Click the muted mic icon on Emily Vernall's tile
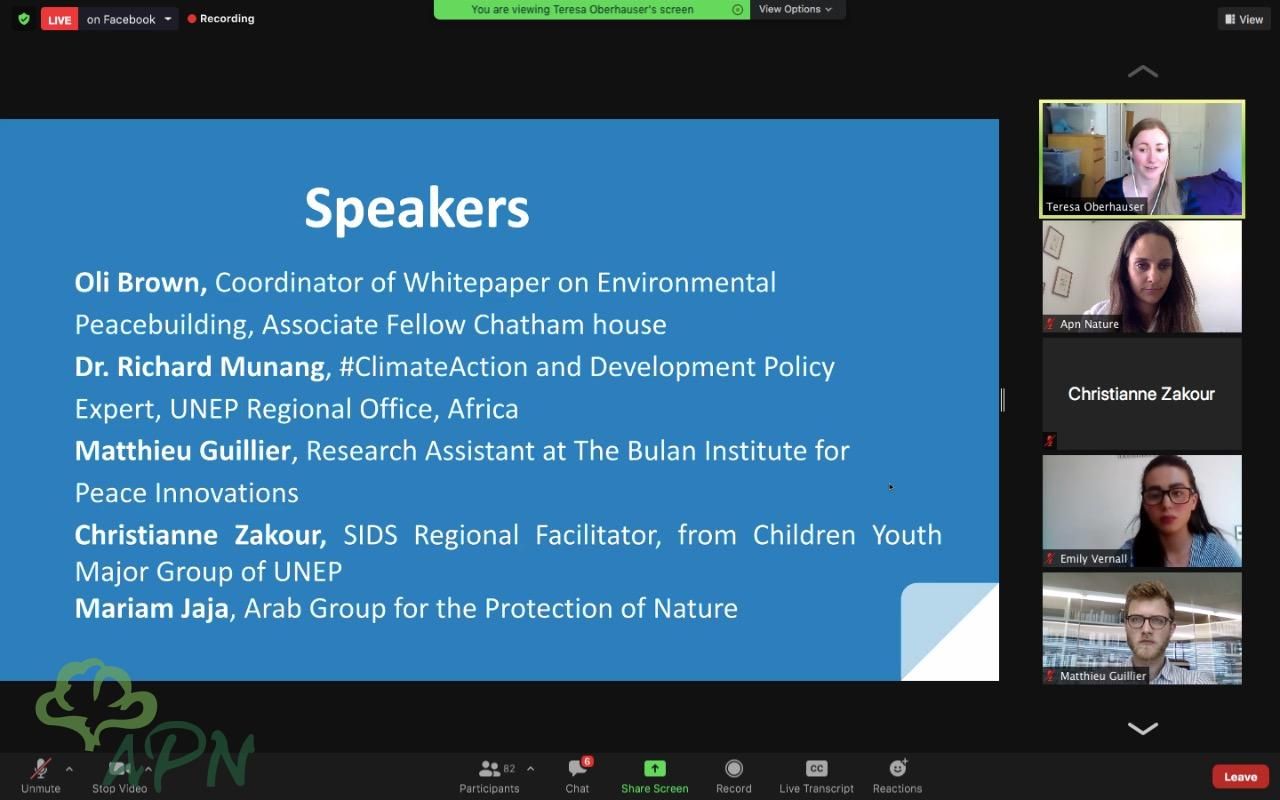 (1050, 558)
